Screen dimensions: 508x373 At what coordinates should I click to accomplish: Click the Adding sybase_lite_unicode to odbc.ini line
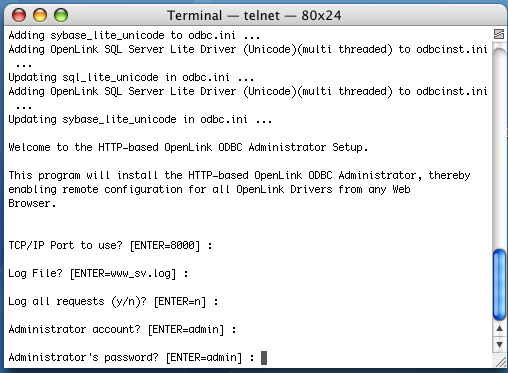(x=134, y=35)
